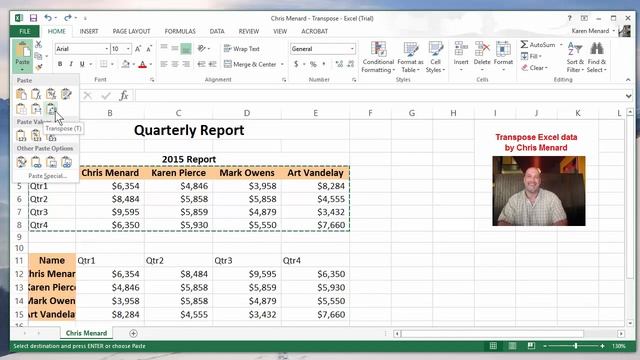Click Paste Special... menu entry
This screenshot has width=640, height=360.
pos(47,176)
